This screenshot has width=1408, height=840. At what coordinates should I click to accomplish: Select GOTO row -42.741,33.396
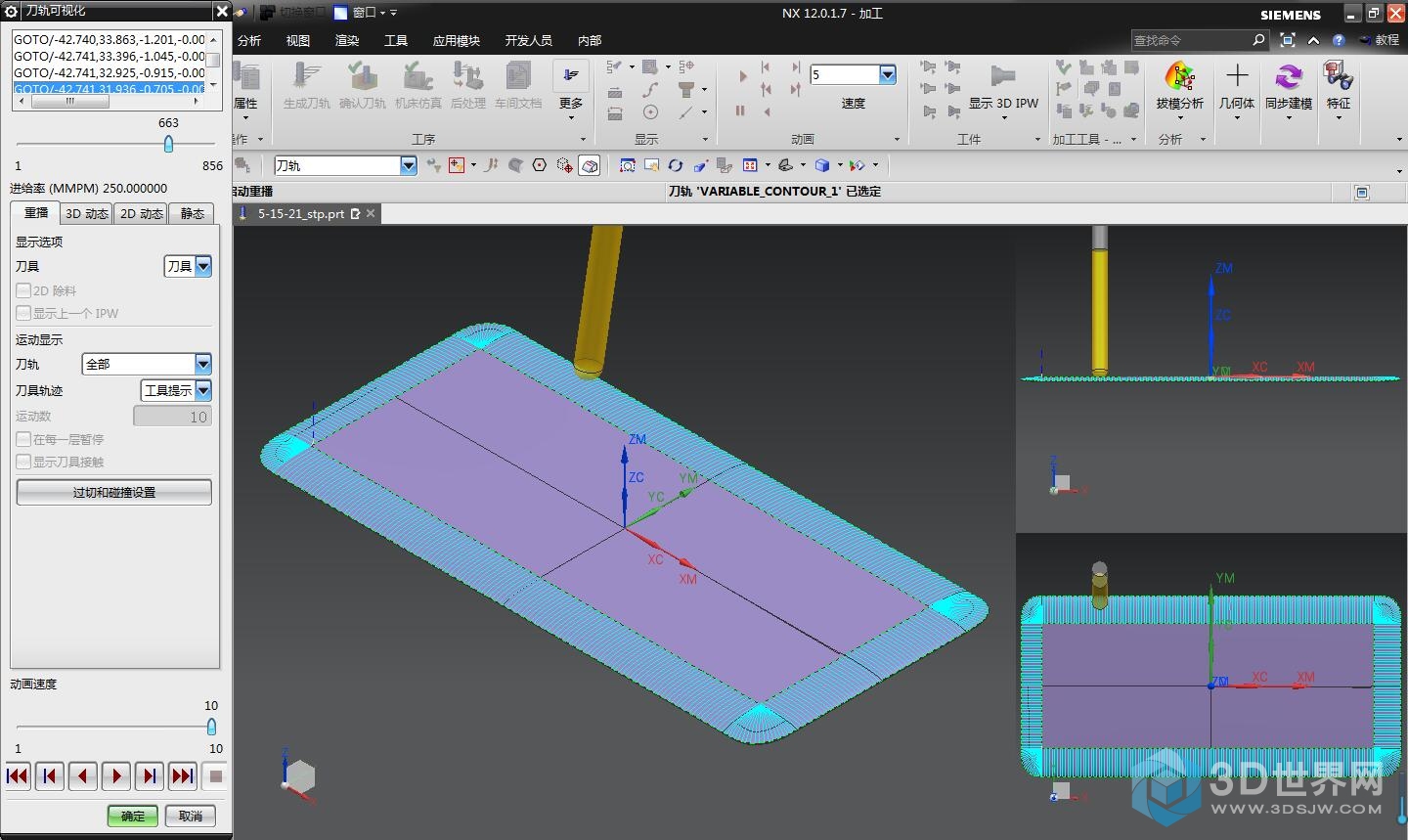coord(110,56)
